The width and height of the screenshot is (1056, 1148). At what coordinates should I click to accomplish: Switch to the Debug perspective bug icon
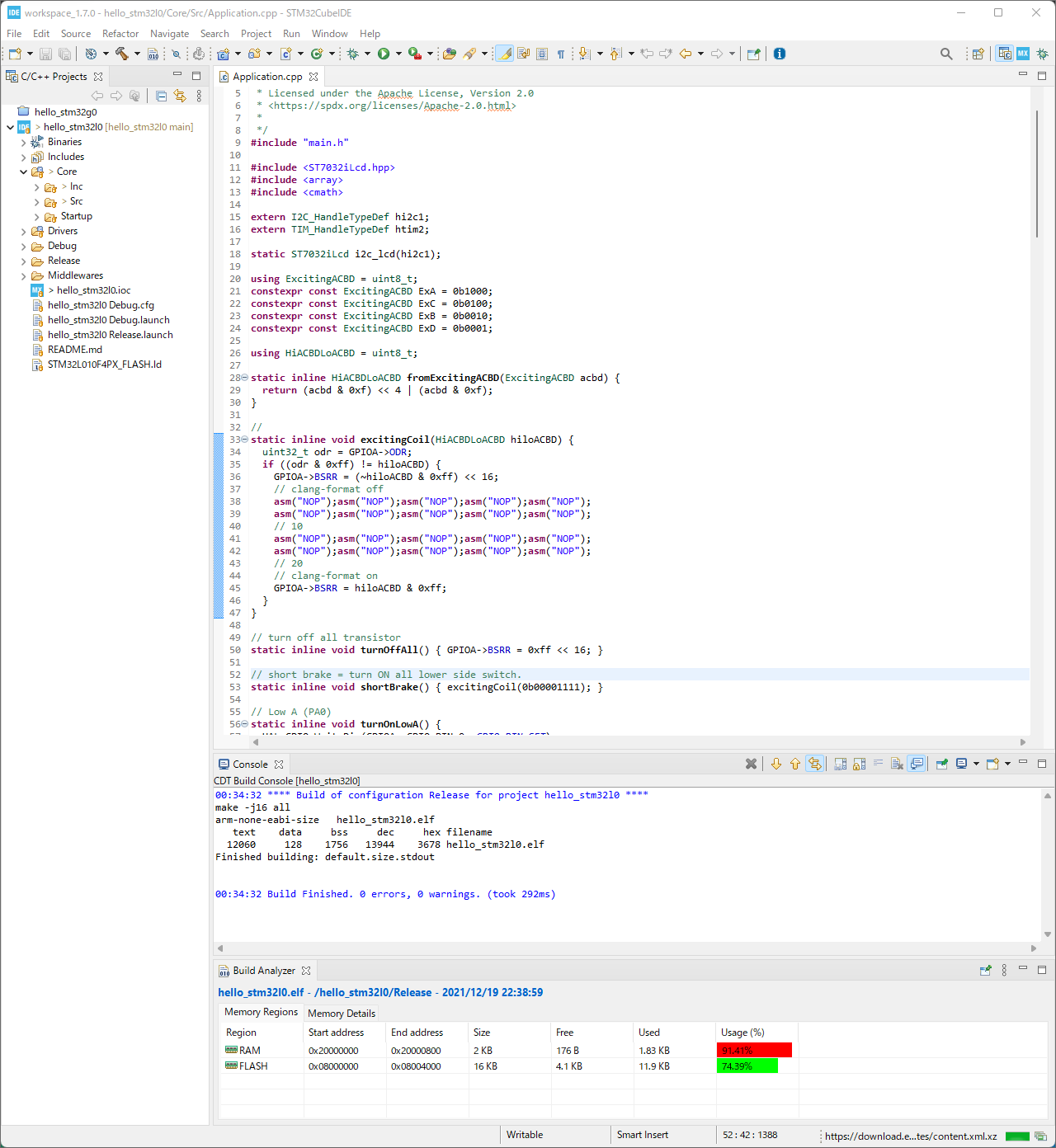point(1043,54)
